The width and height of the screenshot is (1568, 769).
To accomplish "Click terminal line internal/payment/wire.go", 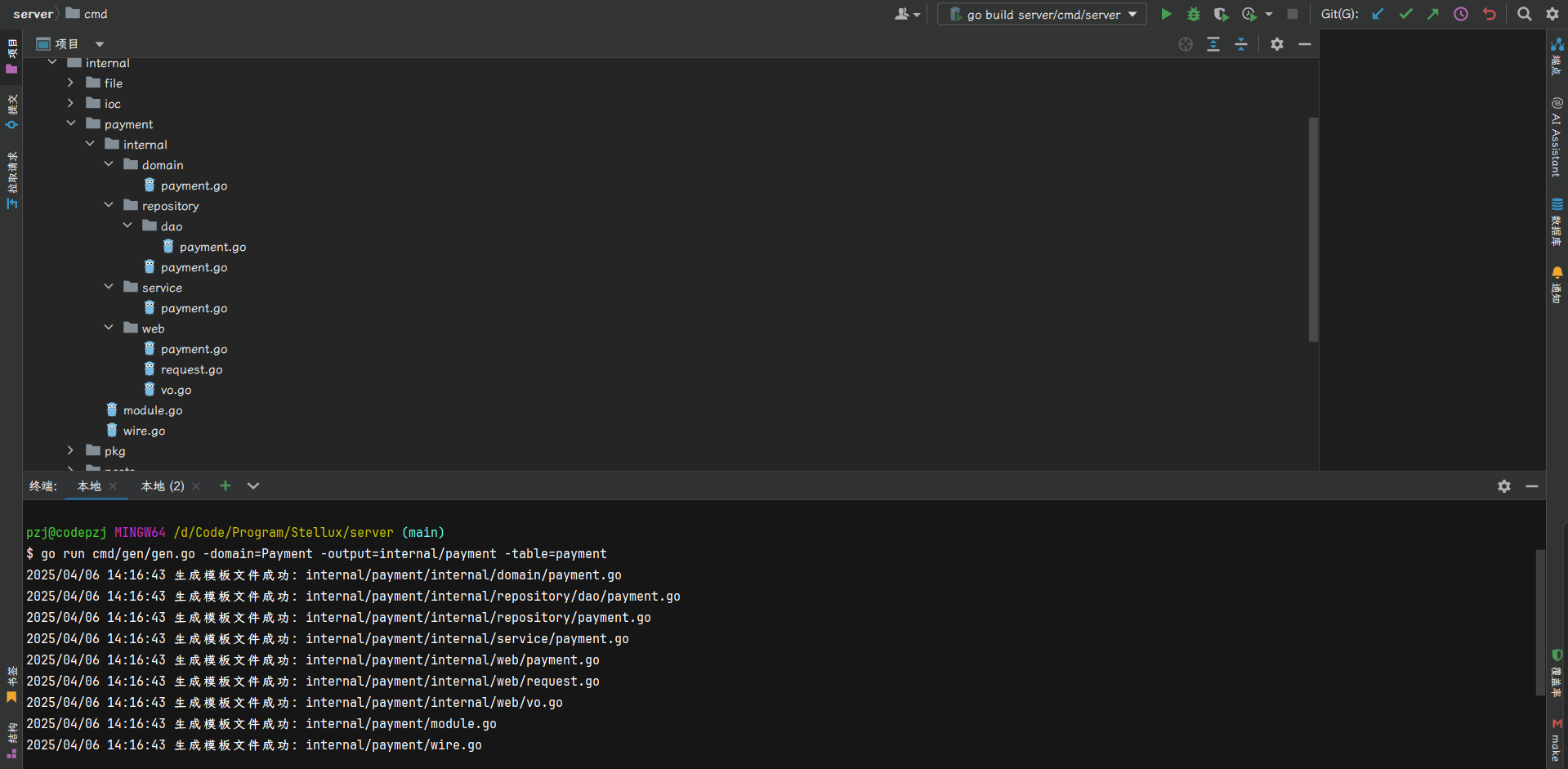I will tap(394, 745).
